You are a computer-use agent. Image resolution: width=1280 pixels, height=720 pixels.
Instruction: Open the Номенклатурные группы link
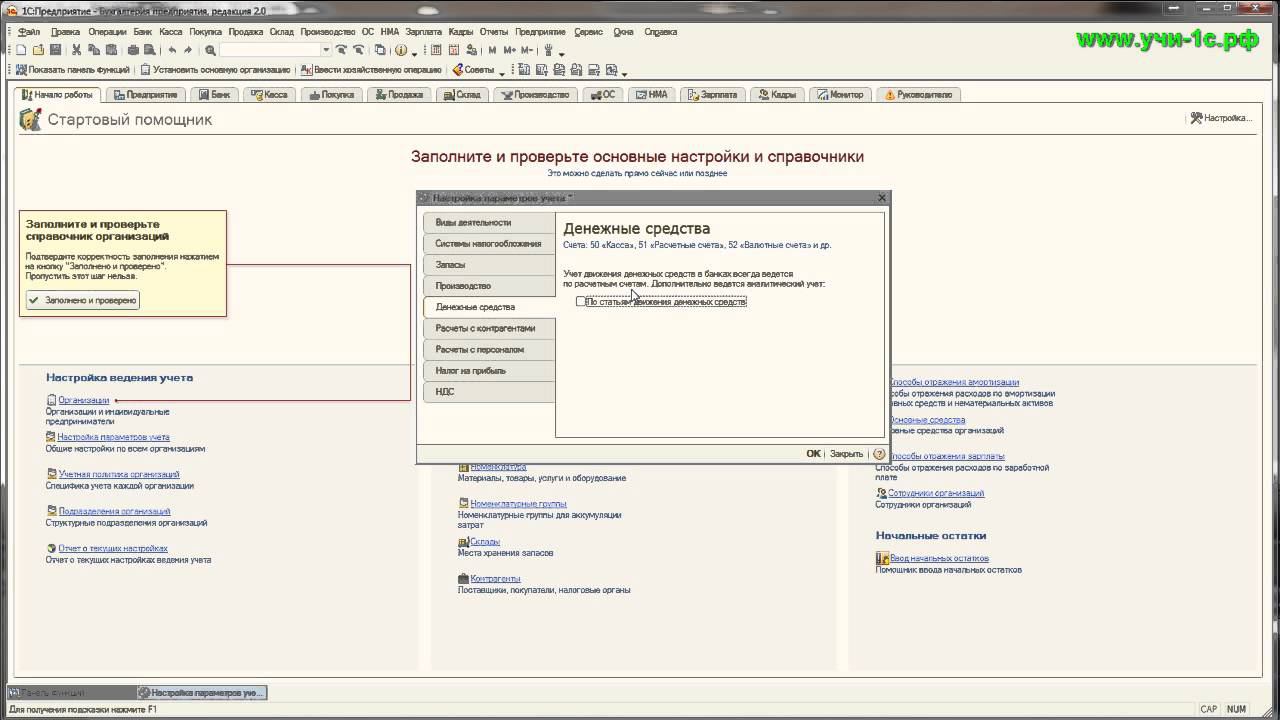click(518, 504)
